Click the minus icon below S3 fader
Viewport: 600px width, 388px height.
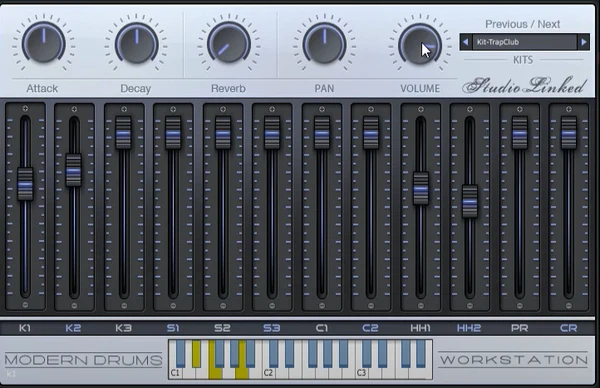(x=272, y=306)
